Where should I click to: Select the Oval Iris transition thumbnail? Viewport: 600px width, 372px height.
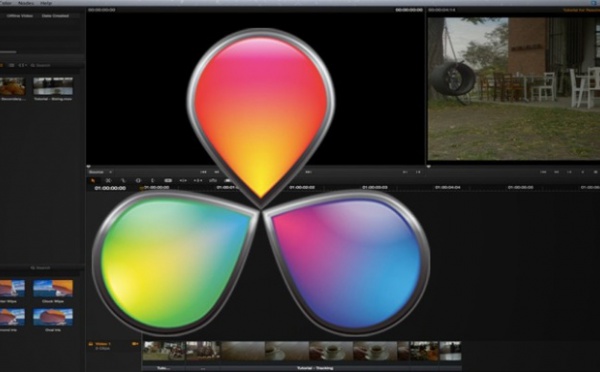tap(53, 317)
